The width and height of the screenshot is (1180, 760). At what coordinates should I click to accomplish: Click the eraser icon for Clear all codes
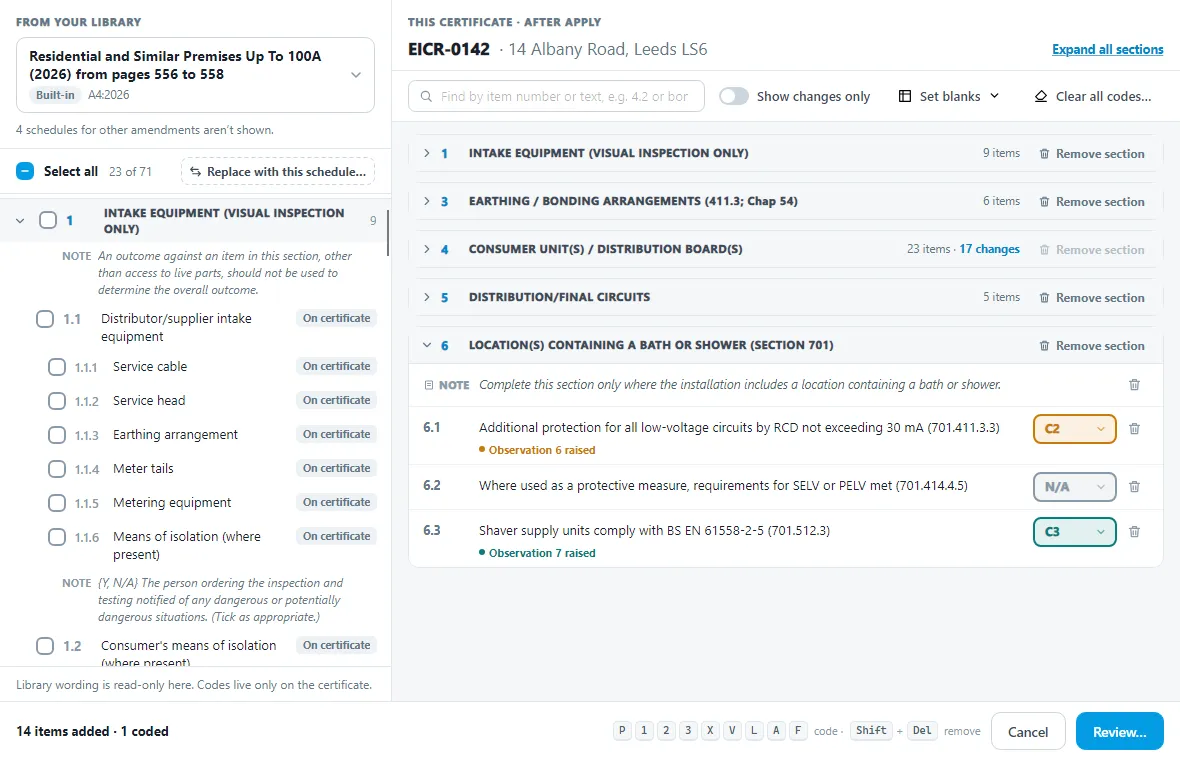[1041, 96]
